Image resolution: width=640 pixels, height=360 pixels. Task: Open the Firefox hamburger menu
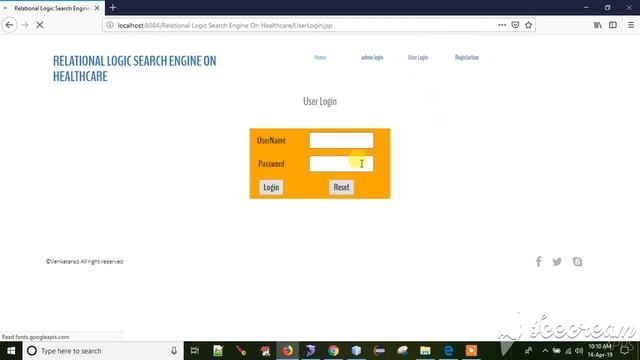click(x=631, y=25)
